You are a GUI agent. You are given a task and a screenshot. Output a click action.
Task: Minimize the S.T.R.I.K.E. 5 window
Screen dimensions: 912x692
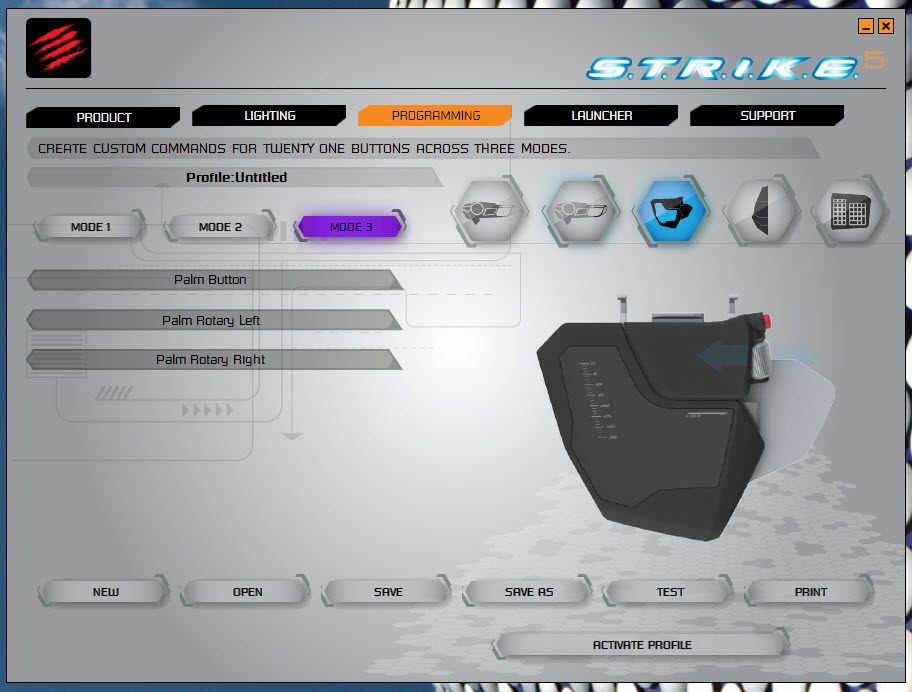[x=865, y=26]
